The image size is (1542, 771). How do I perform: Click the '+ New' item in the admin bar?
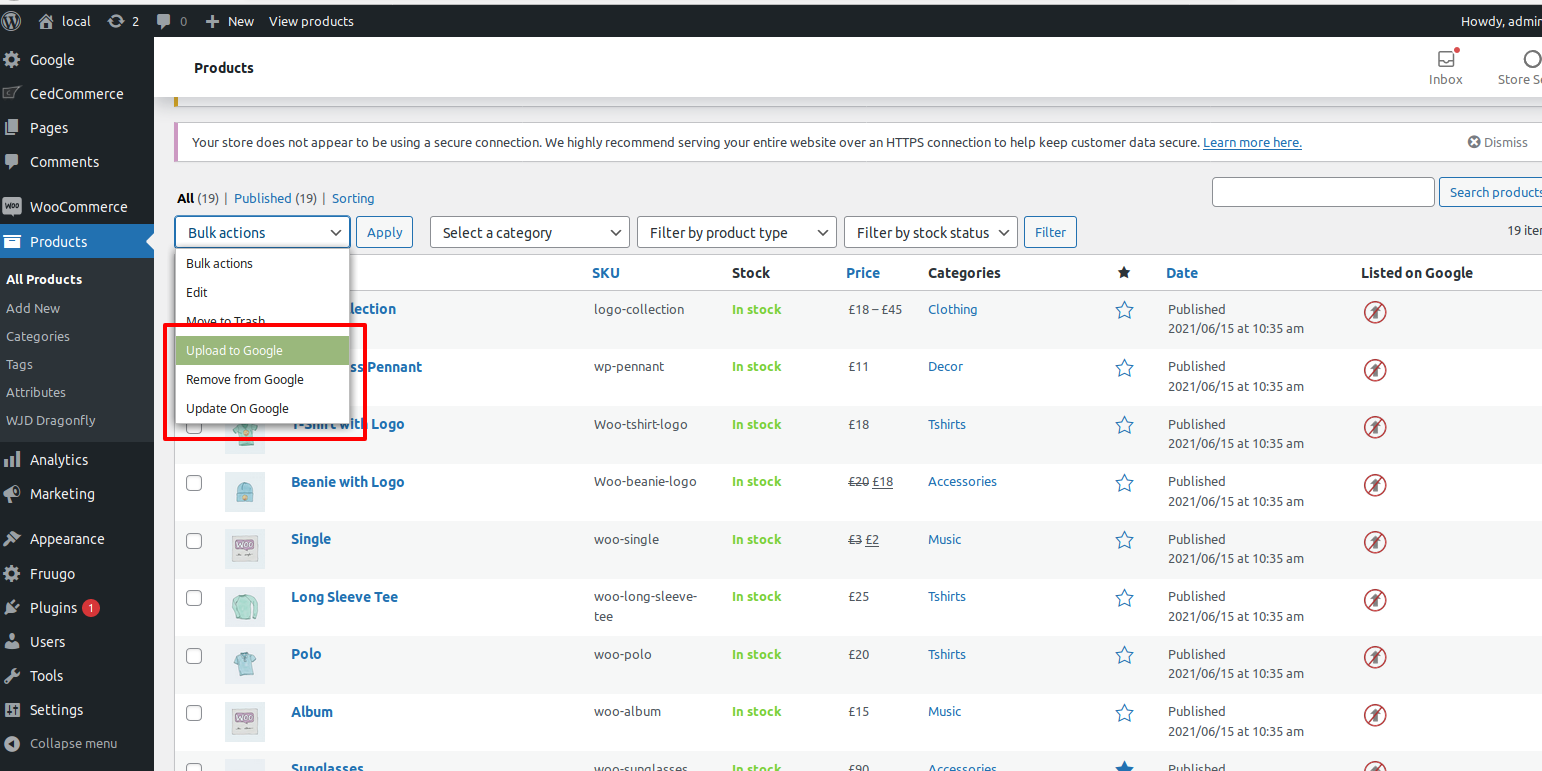(x=229, y=21)
